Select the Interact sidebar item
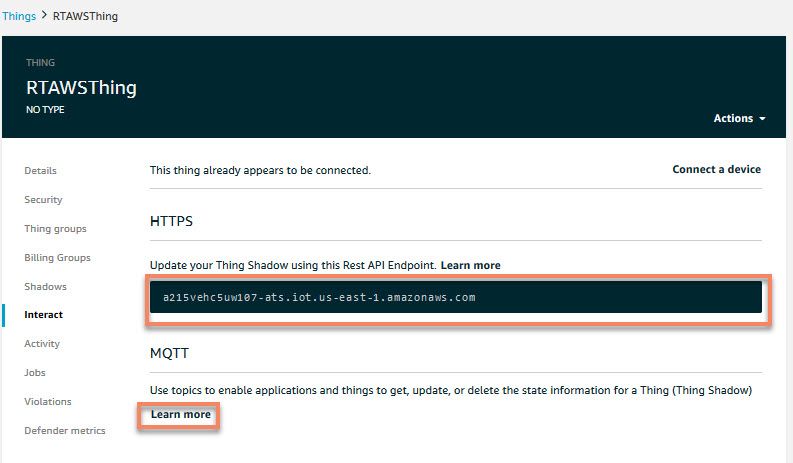This screenshot has width=793, height=463. [43, 315]
